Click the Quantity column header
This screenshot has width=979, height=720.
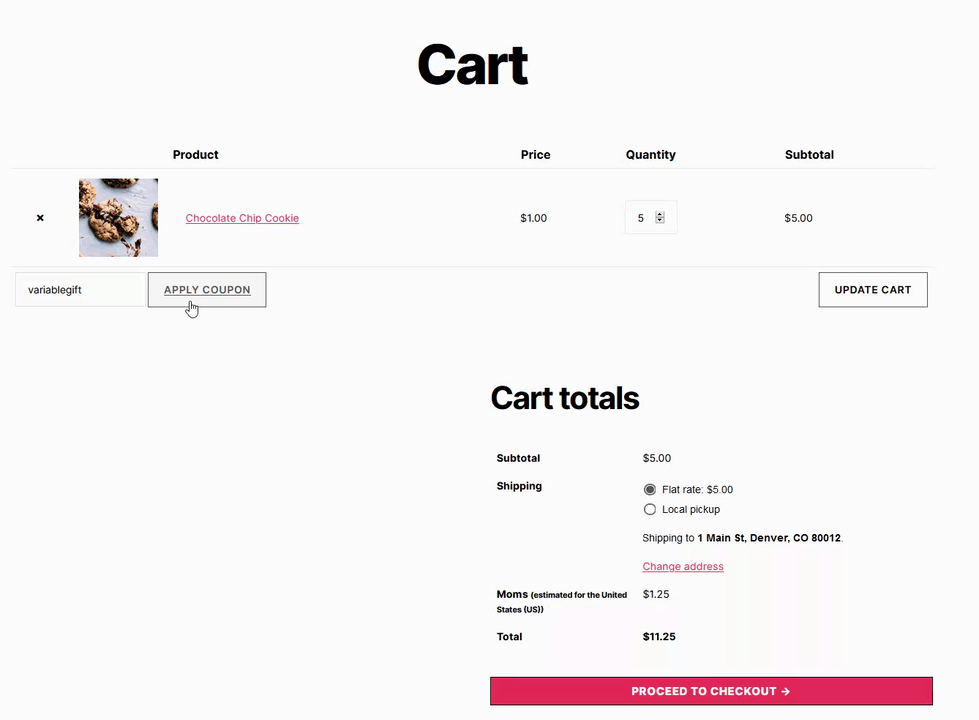[651, 155]
